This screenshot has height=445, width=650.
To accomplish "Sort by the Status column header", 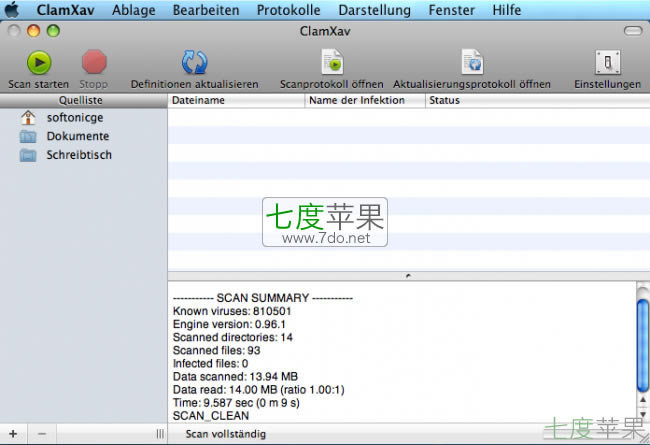I will pyautogui.click(x=538, y=100).
